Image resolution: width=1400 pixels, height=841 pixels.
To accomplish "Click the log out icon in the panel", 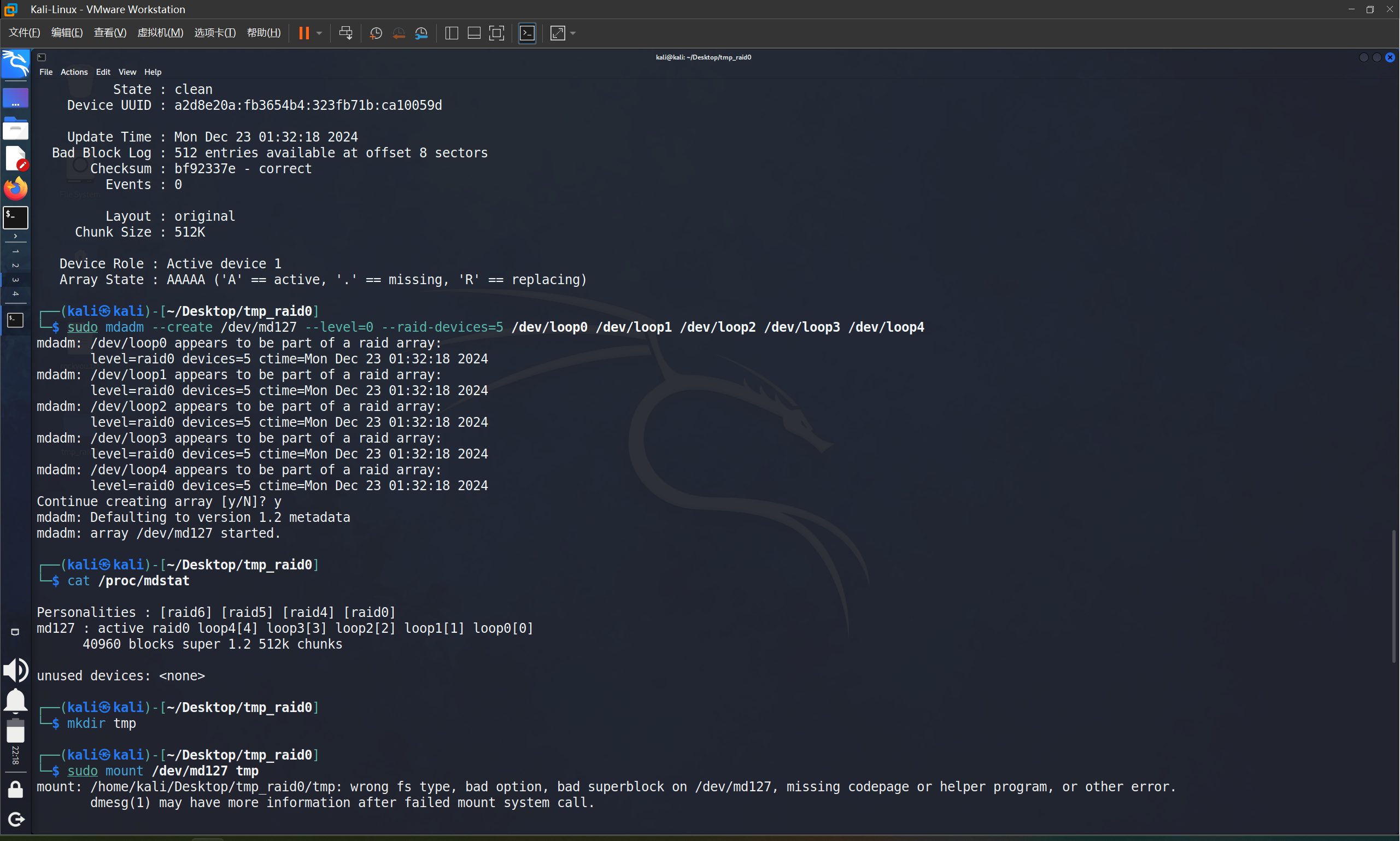I will (x=15, y=820).
